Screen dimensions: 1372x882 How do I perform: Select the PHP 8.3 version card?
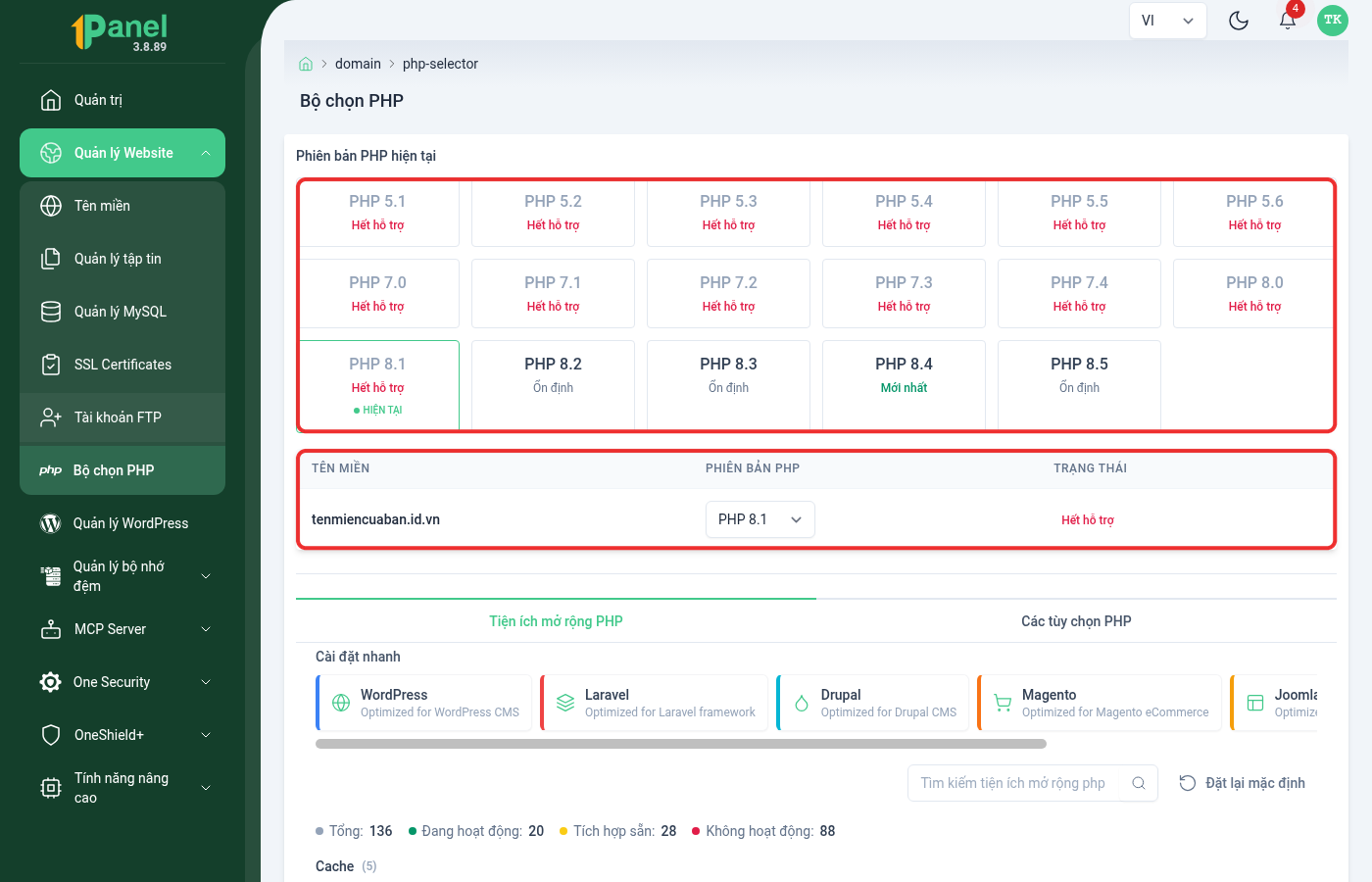coord(728,384)
